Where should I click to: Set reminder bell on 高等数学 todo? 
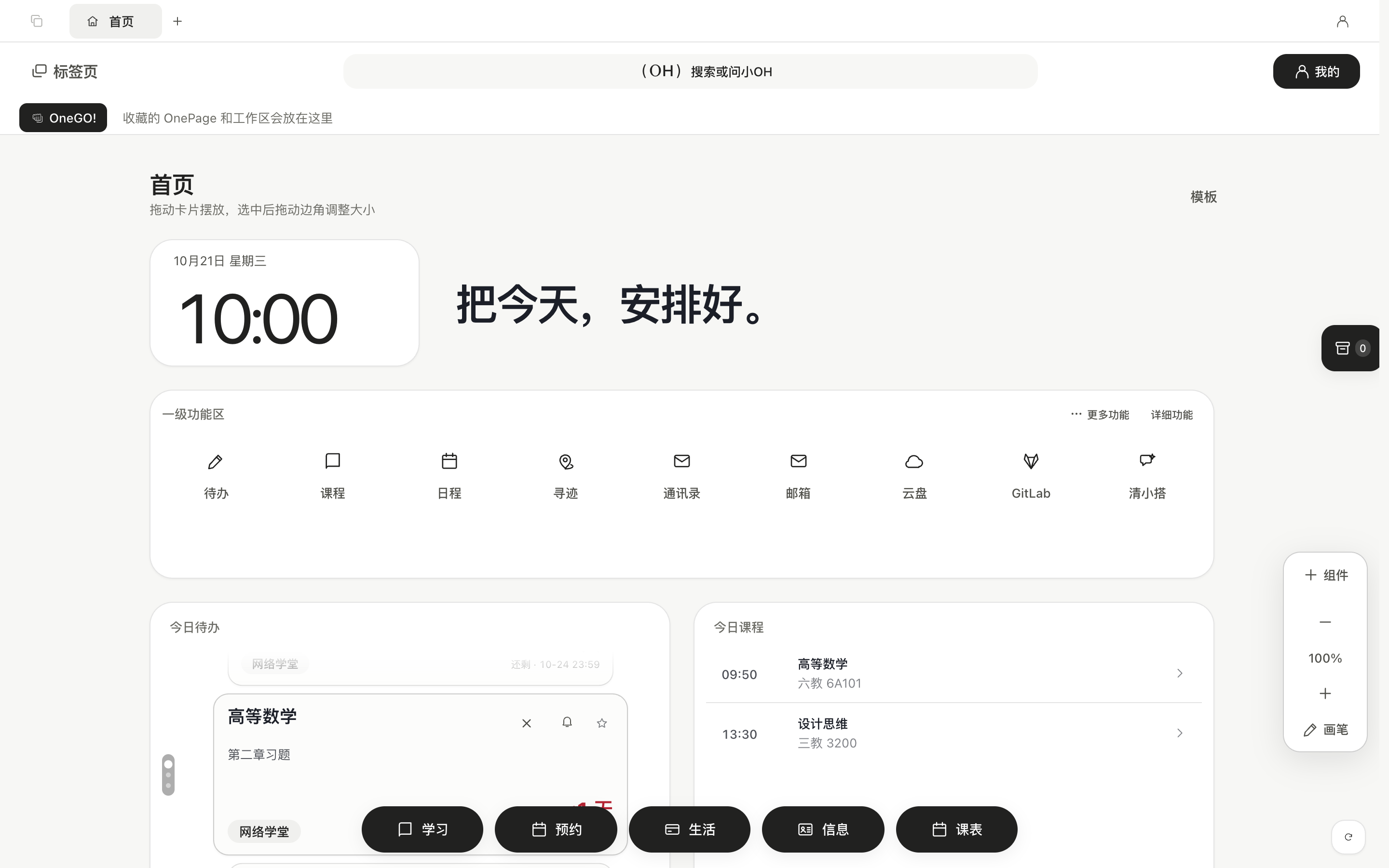[x=567, y=722]
